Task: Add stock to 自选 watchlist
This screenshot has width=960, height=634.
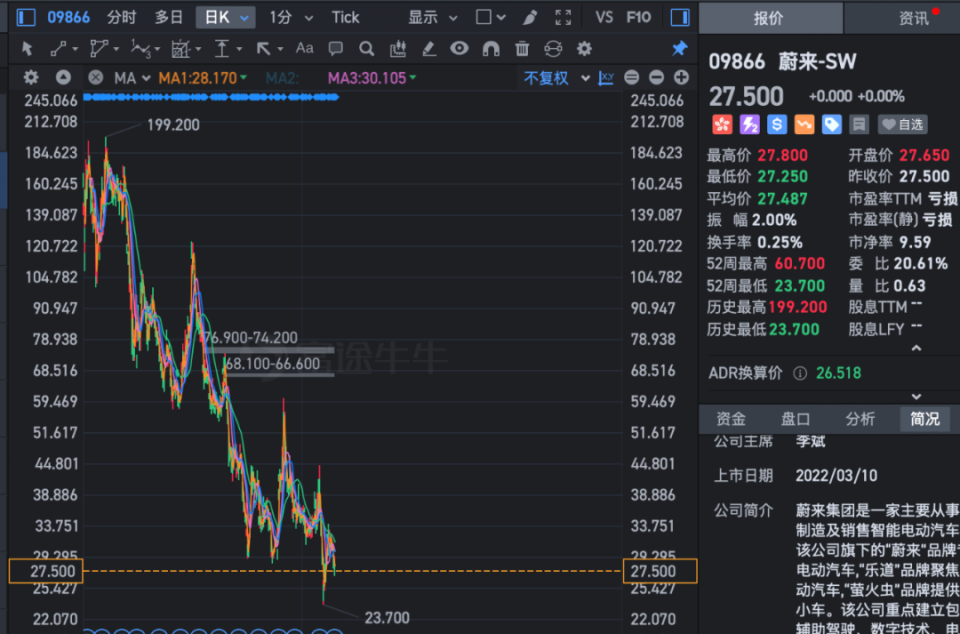Action: [x=903, y=124]
